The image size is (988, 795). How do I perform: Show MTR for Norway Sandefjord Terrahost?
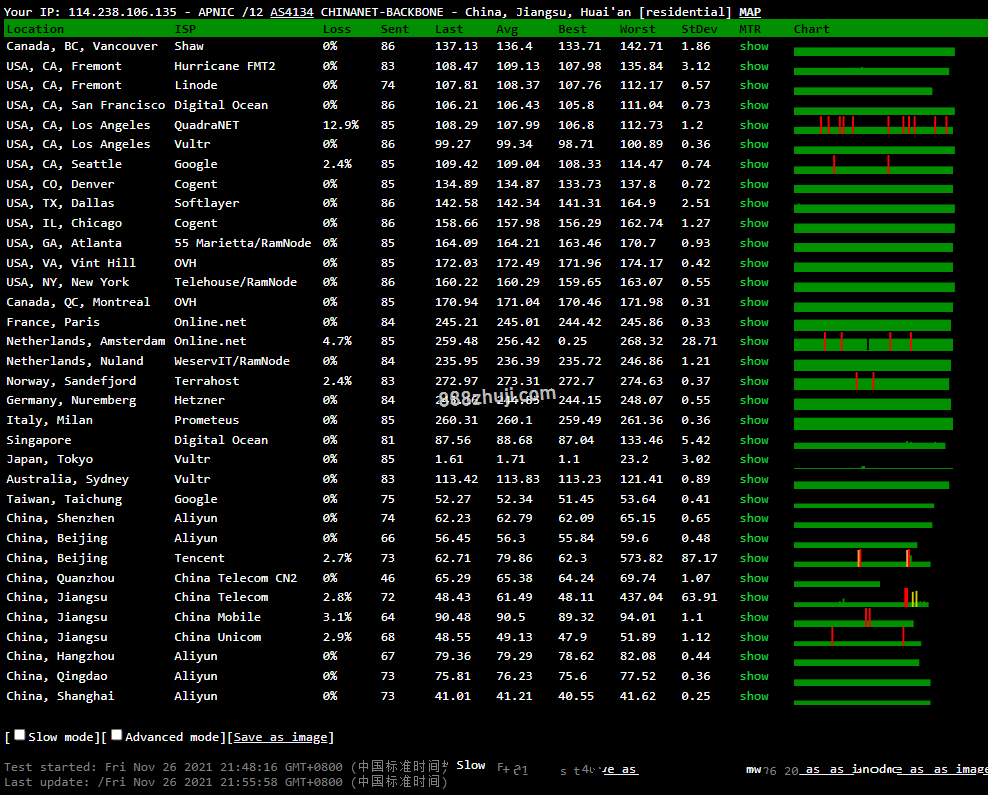pos(754,381)
